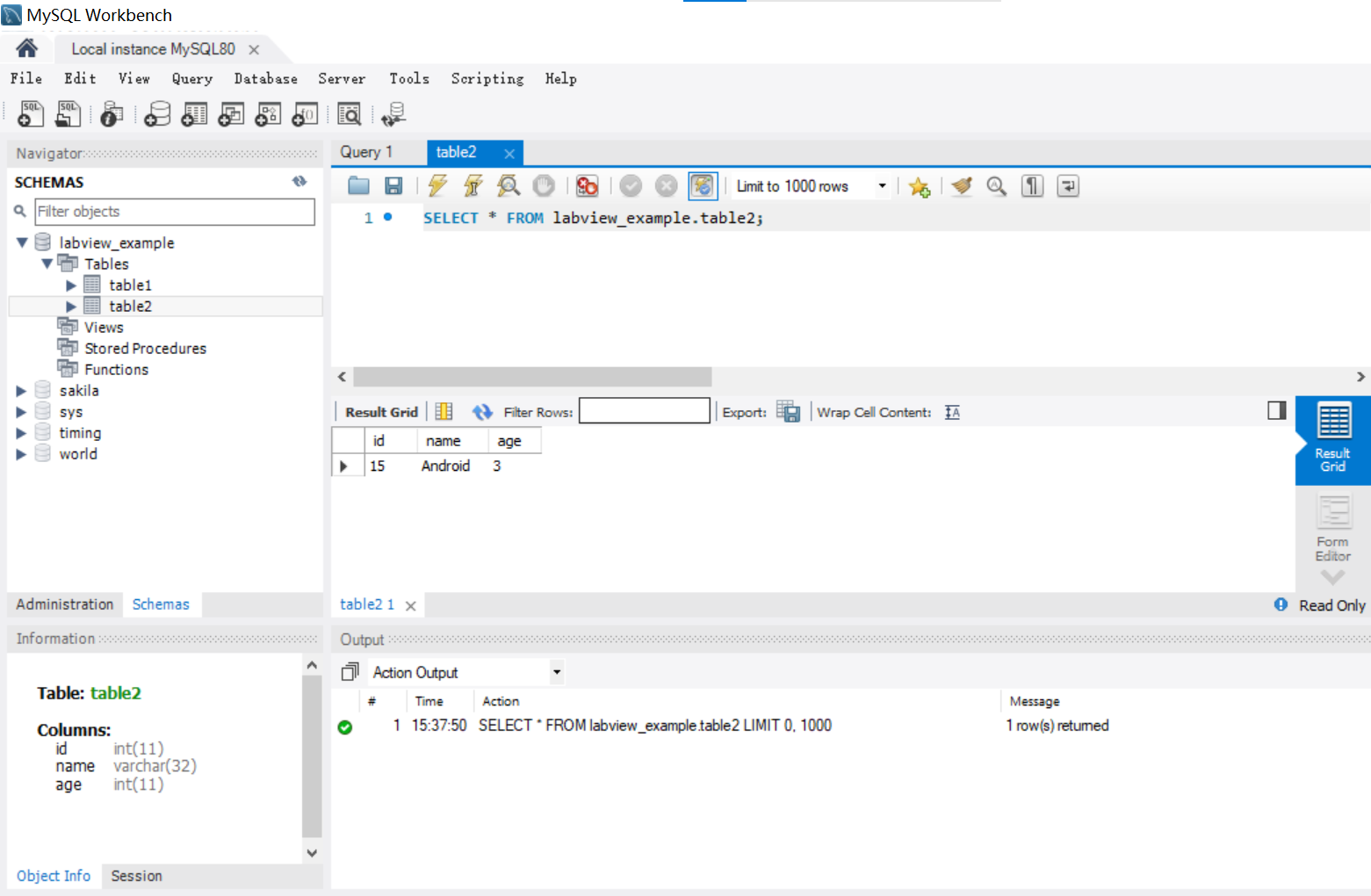Open the data export/results Export icon
Screen dimensions: 1371x896
point(788,411)
